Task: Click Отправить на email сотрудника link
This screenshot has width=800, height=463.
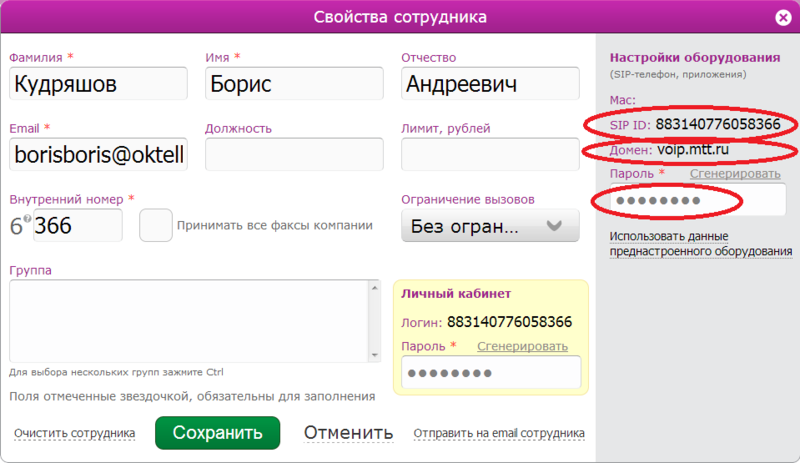Action: pyautogui.click(x=499, y=434)
